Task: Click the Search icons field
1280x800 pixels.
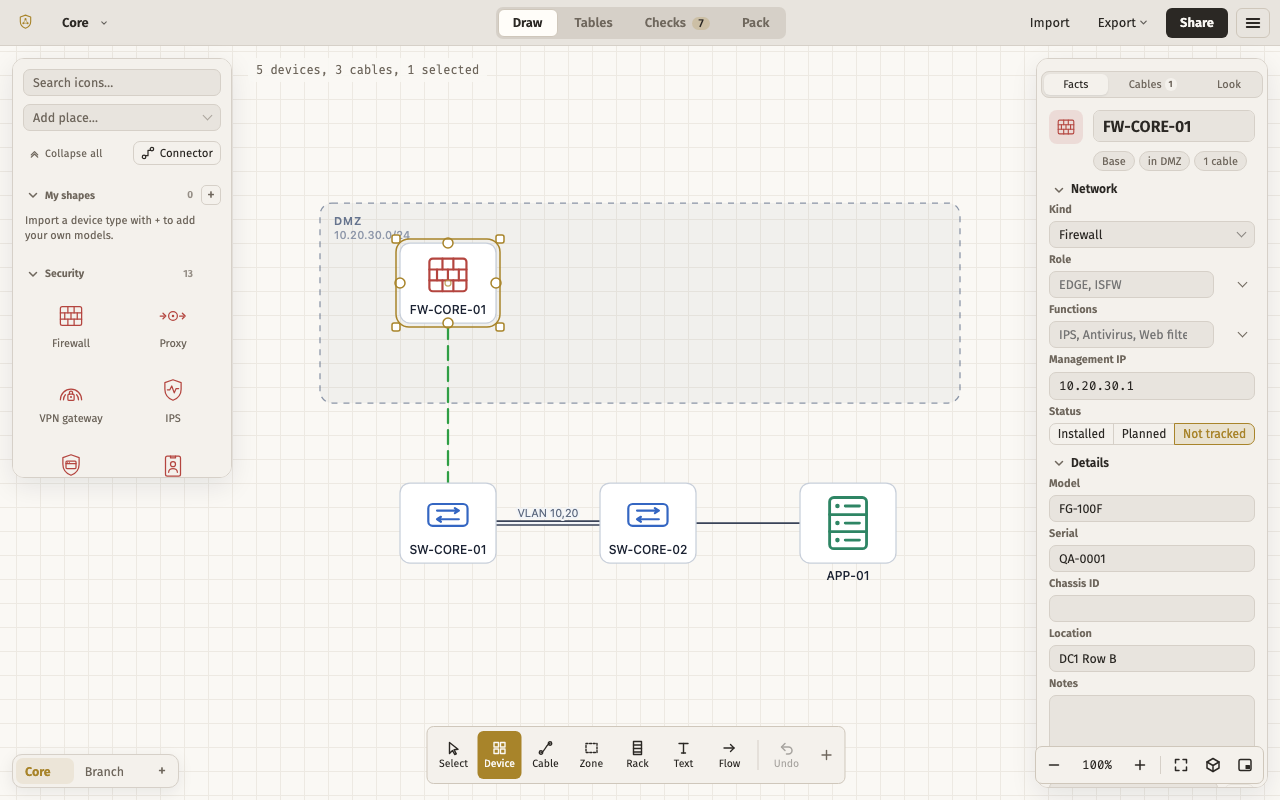Action: 122,83
